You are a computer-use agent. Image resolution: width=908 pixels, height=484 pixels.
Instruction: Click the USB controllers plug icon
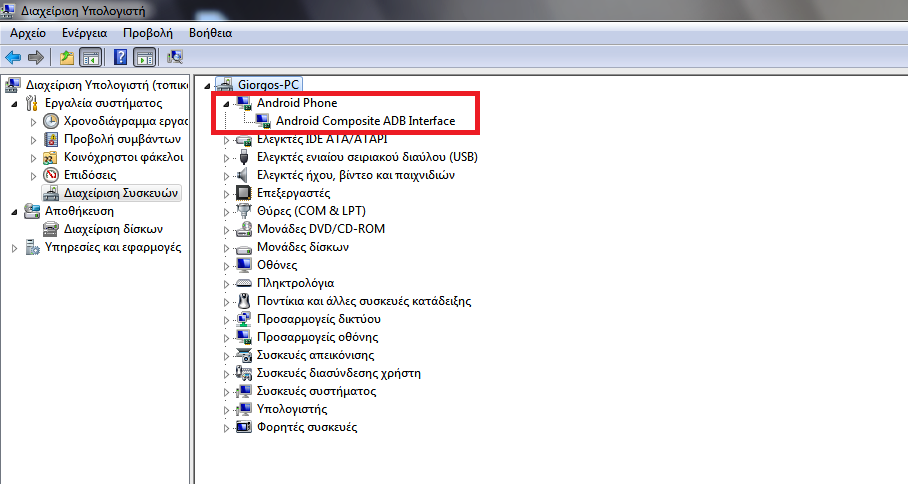tap(244, 157)
